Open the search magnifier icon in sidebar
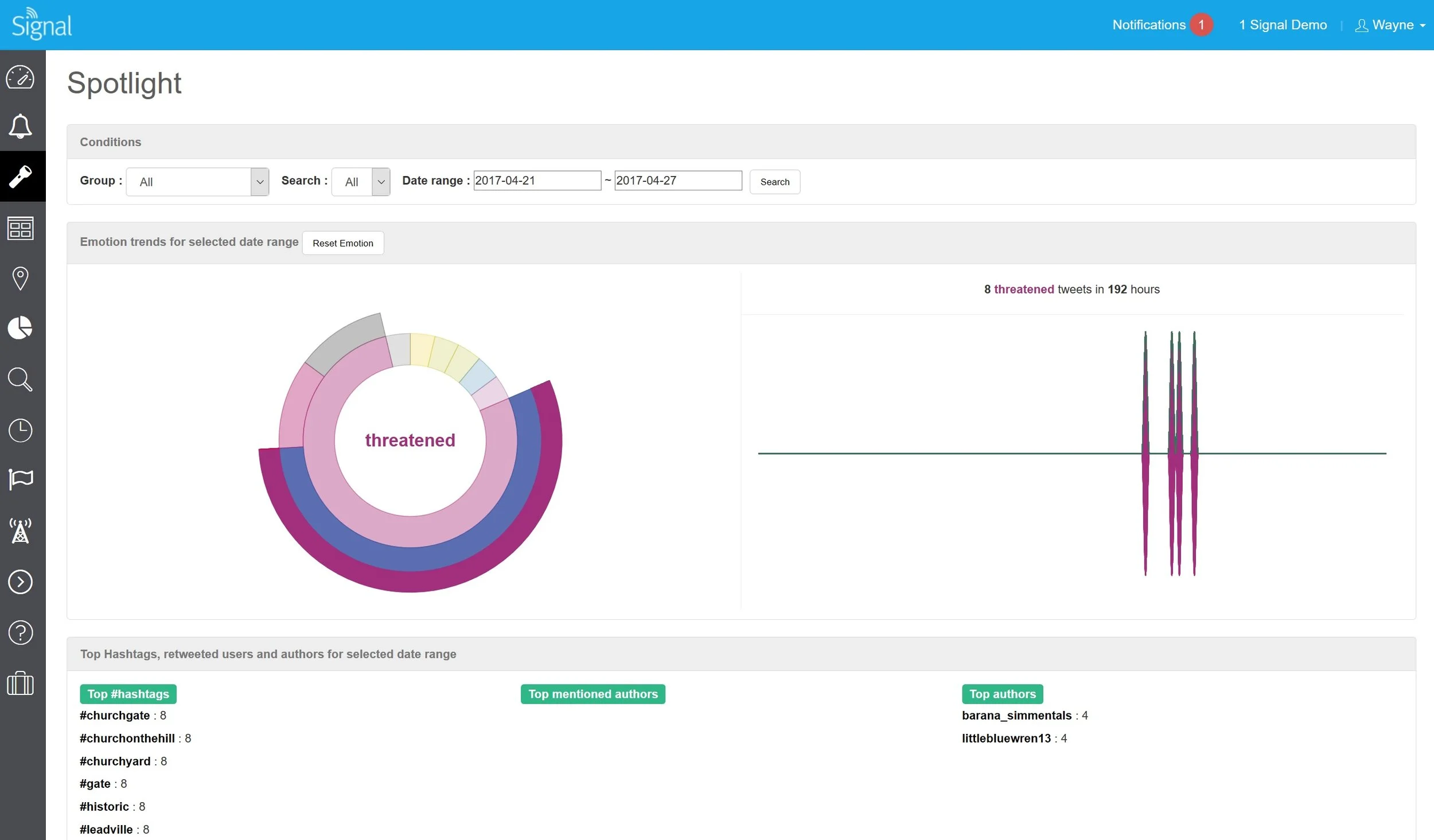The image size is (1434, 840). [21, 379]
